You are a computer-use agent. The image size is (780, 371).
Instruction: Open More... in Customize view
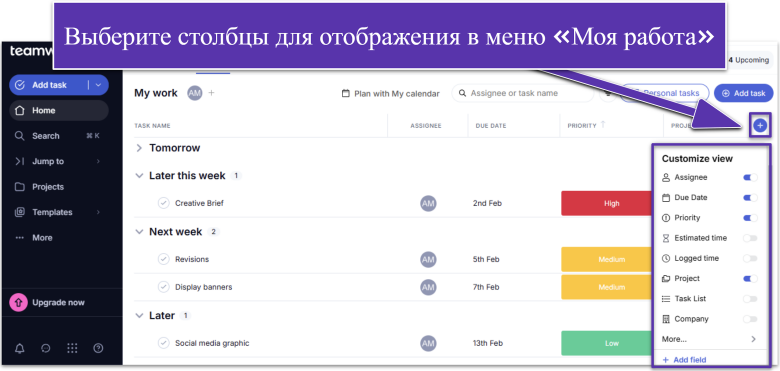tap(709, 339)
